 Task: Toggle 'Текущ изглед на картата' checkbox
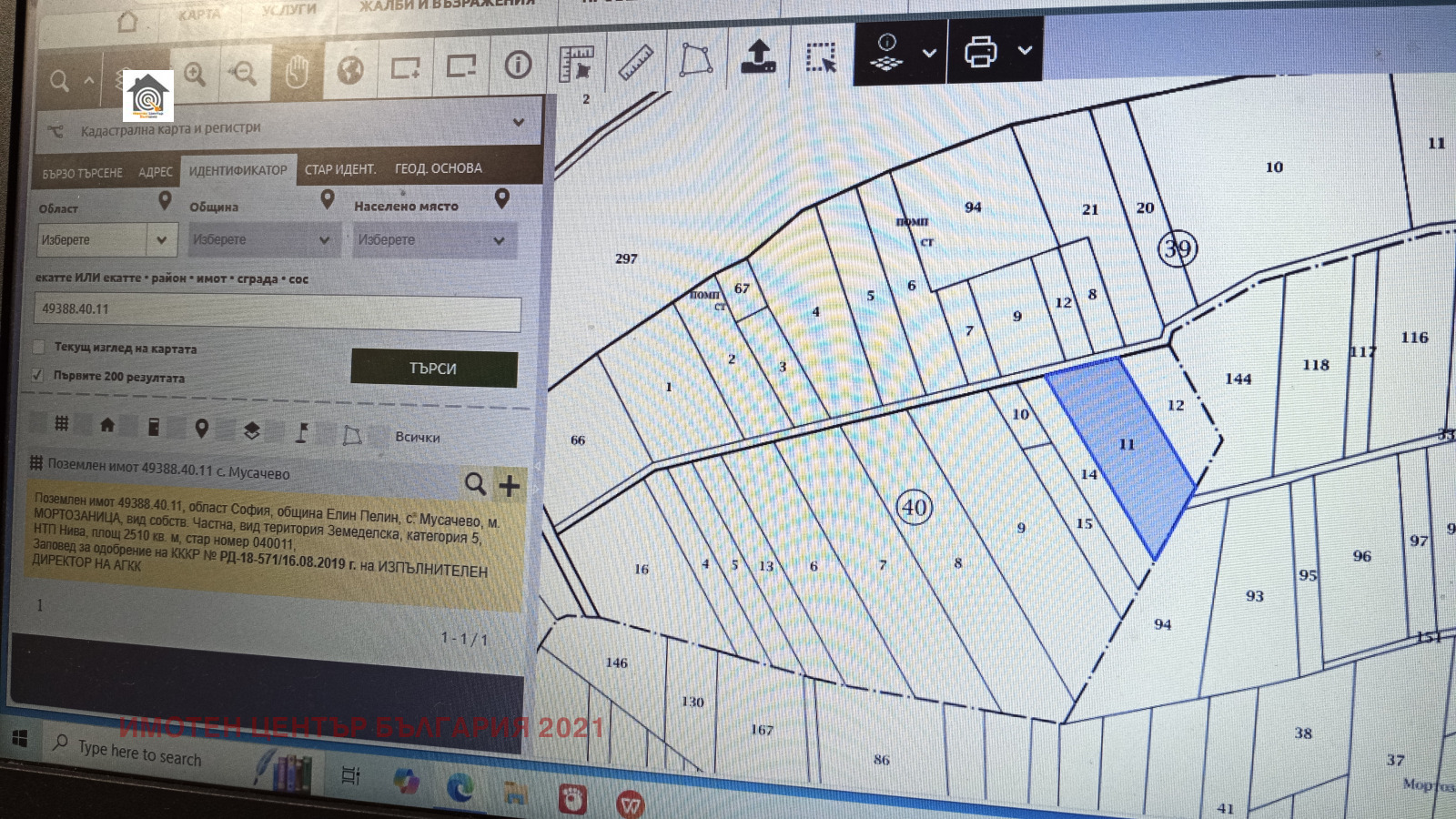click(38, 347)
